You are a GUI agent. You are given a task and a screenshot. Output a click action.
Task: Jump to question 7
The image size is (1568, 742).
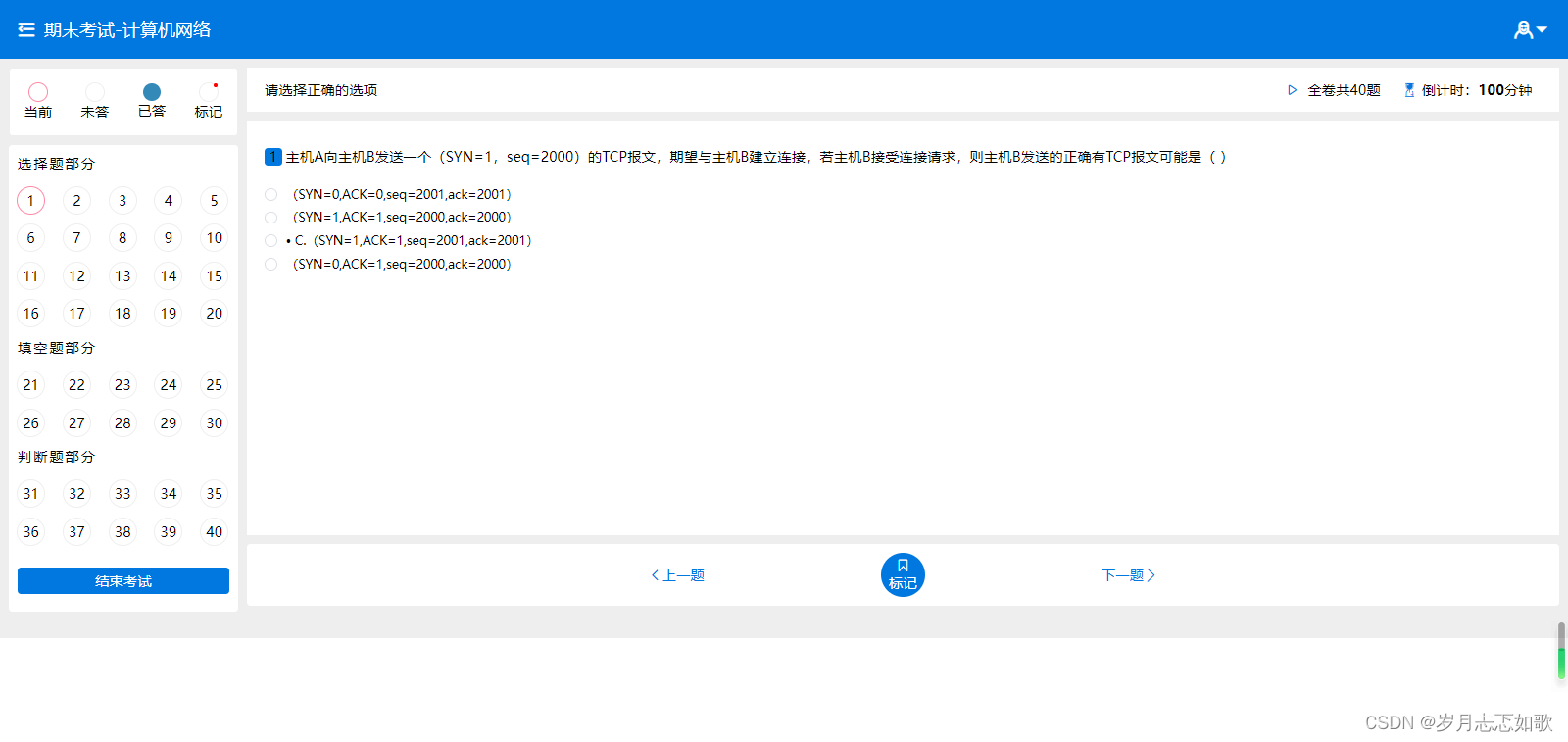point(76,238)
